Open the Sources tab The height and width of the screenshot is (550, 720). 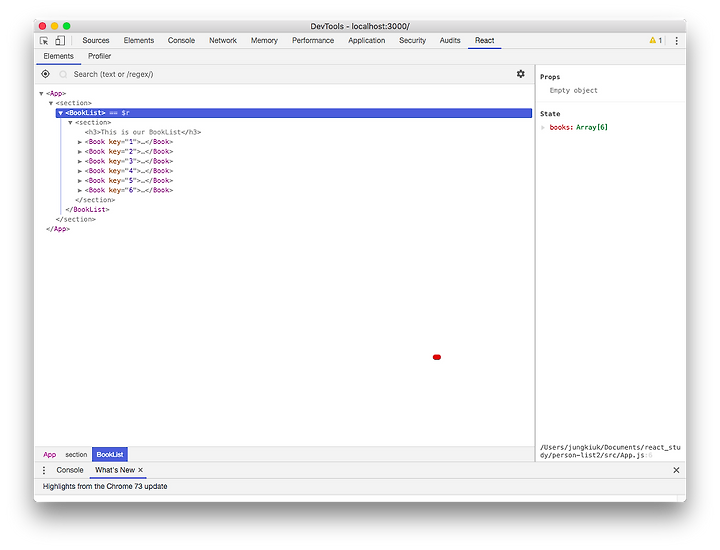(x=96, y=40)
